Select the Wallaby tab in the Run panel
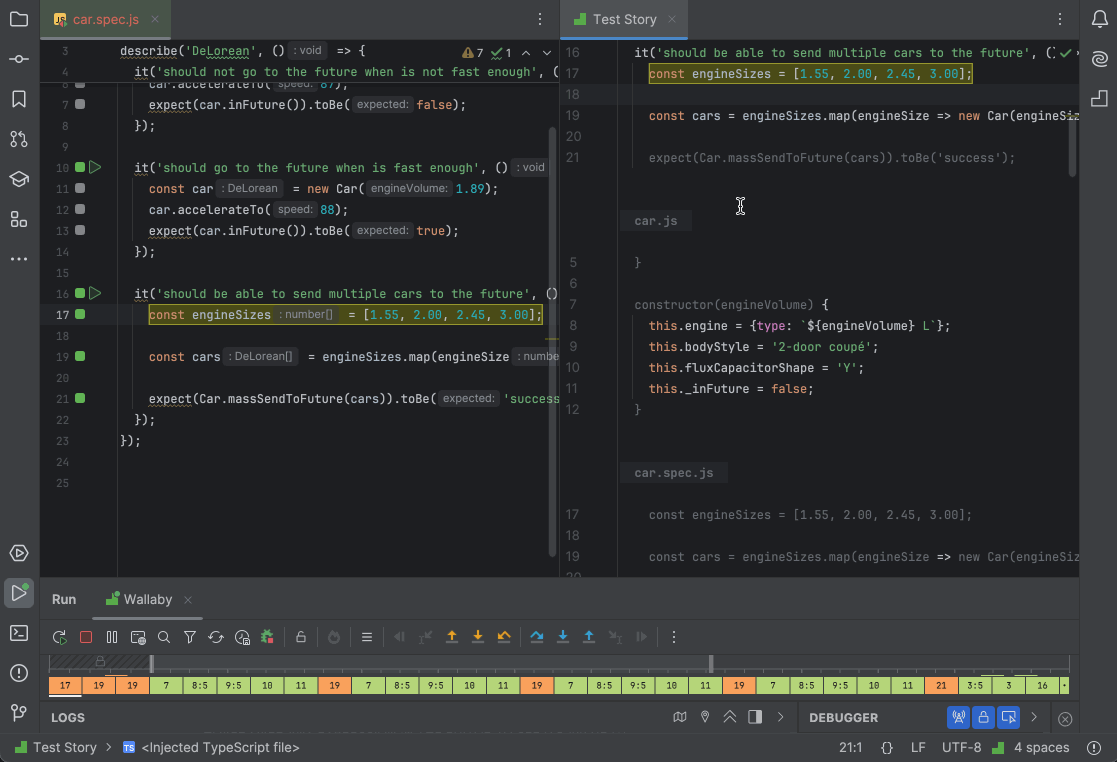This screenshot has width=1117, height=762. [147, 599]
